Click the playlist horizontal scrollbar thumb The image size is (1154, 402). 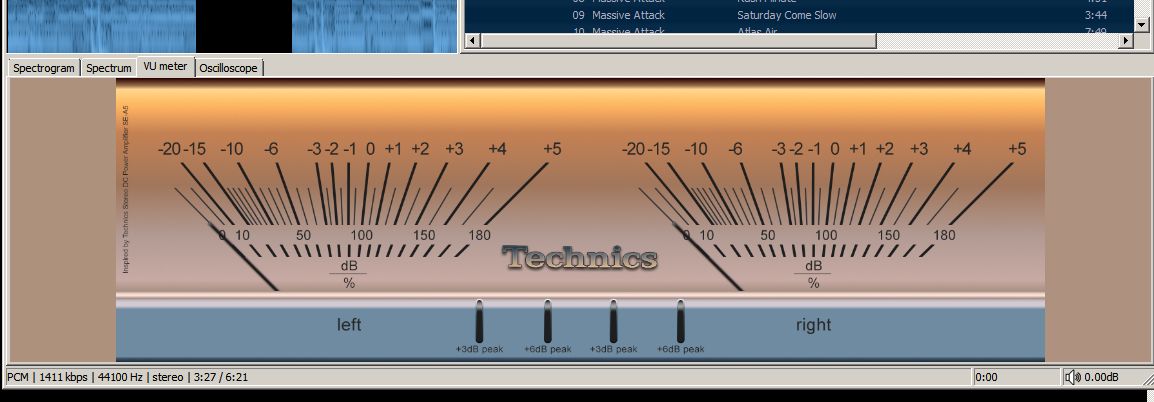[x=678, y=40]
